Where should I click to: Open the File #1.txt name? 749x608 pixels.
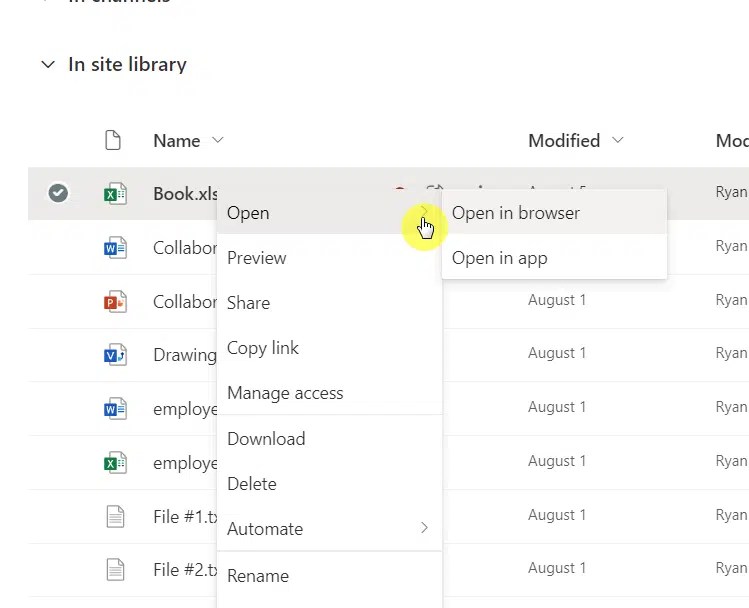pos(185,517)
